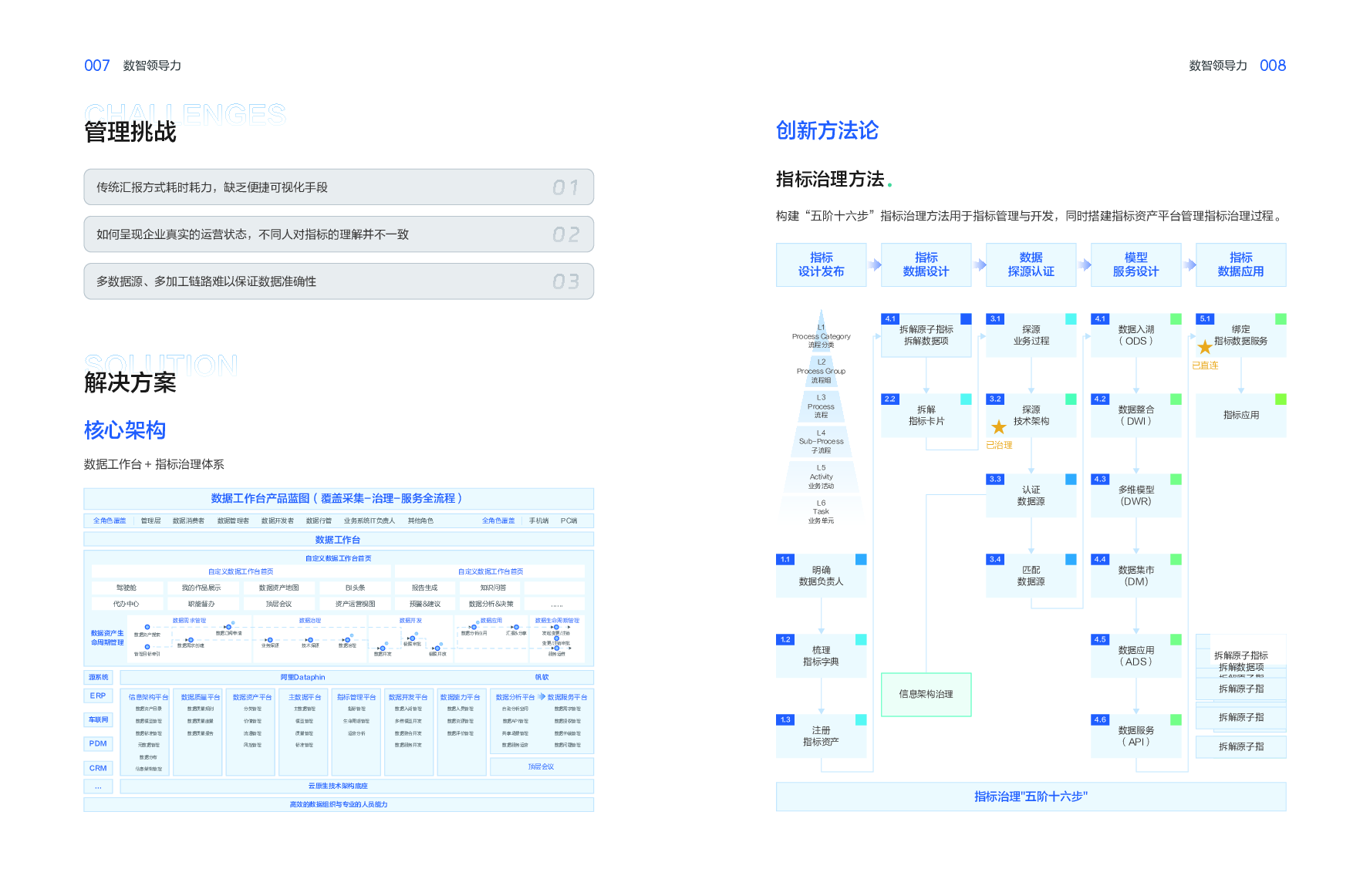1370x896 pixels.
Task: Click the 创新方法论 heading
Action: click(827, 130)
